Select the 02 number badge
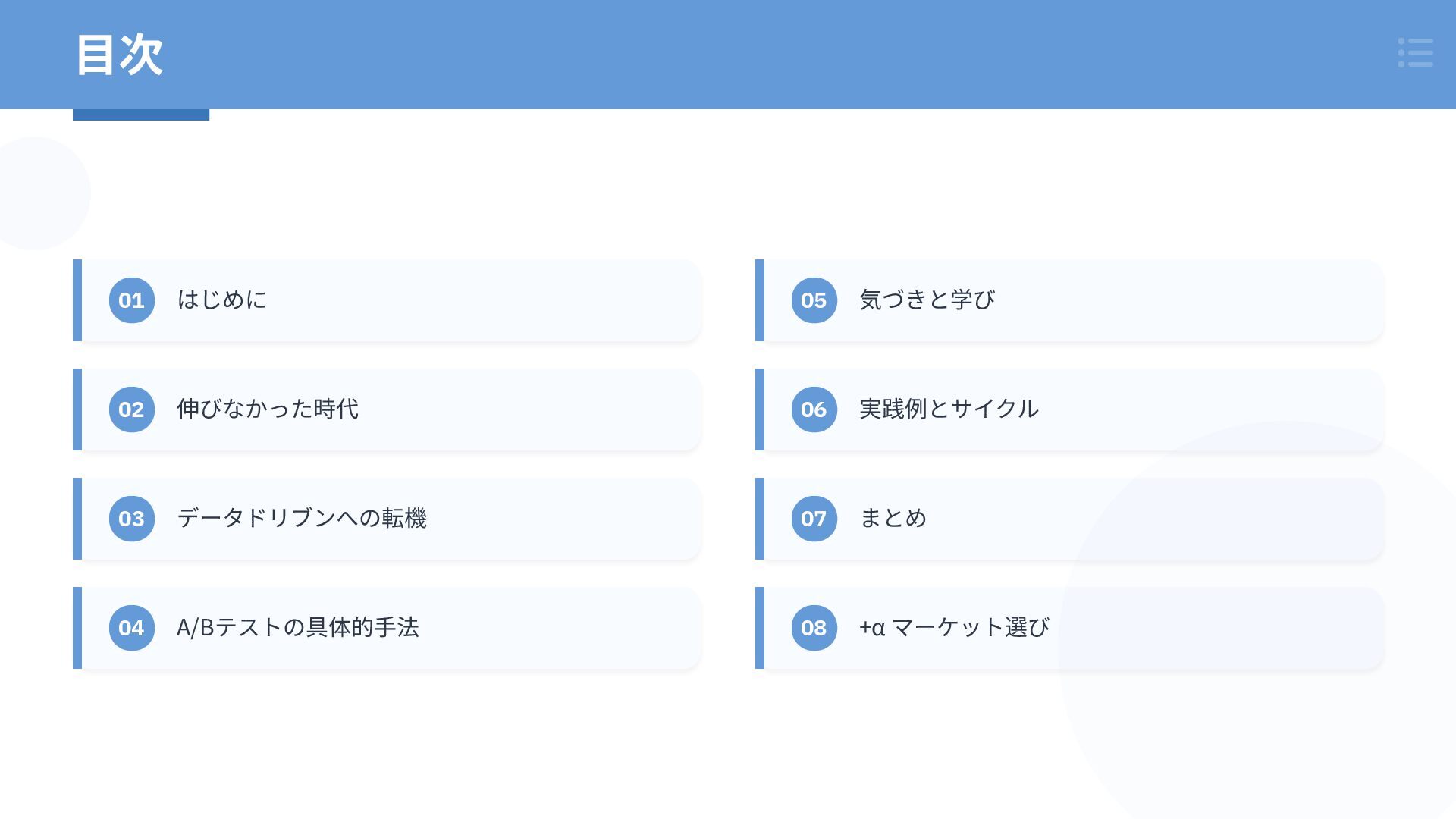The width and height of the screenshot is (1456, 819). click(132, 409)
